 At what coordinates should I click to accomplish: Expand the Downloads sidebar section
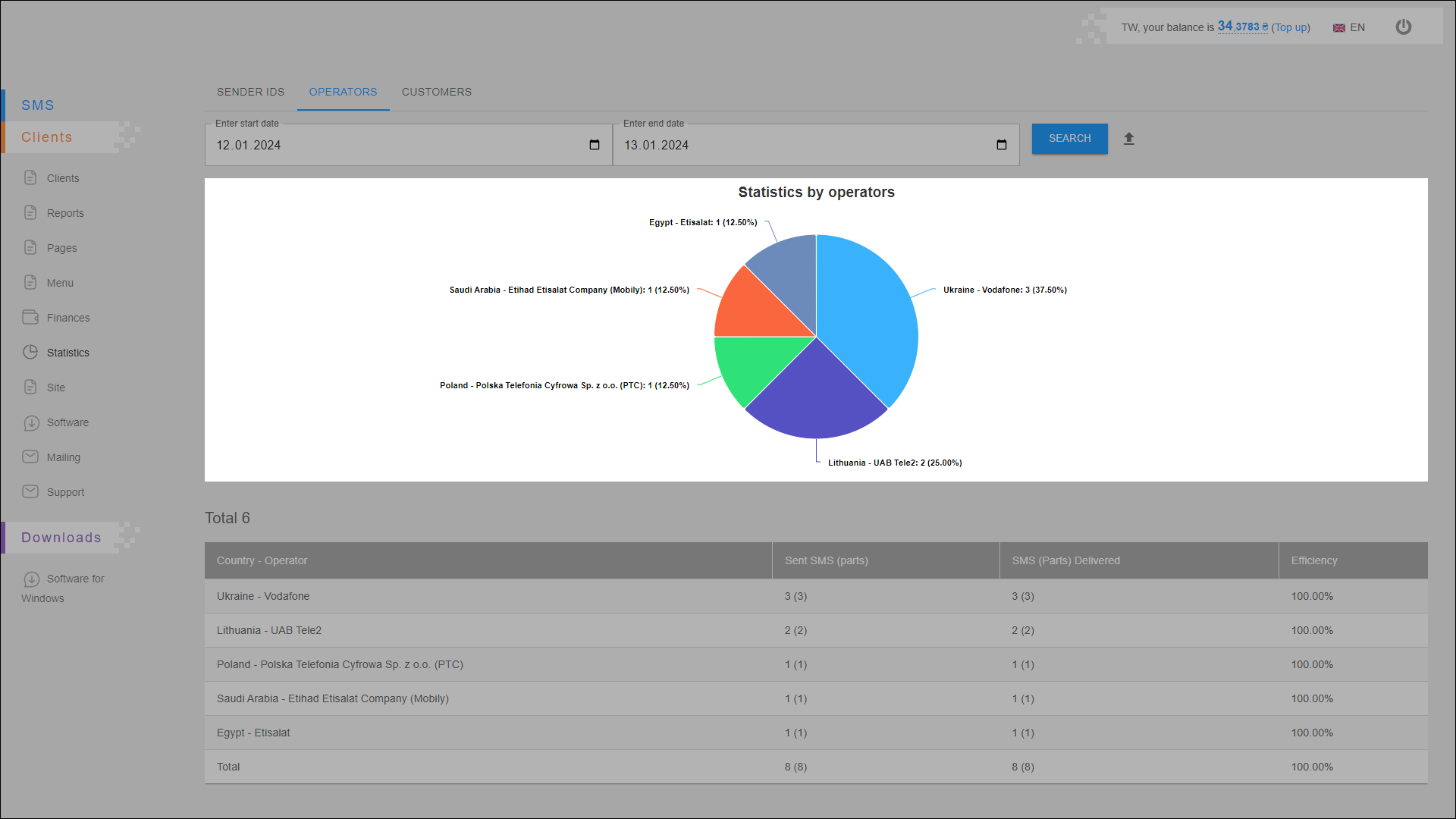(x=61, y=538)
